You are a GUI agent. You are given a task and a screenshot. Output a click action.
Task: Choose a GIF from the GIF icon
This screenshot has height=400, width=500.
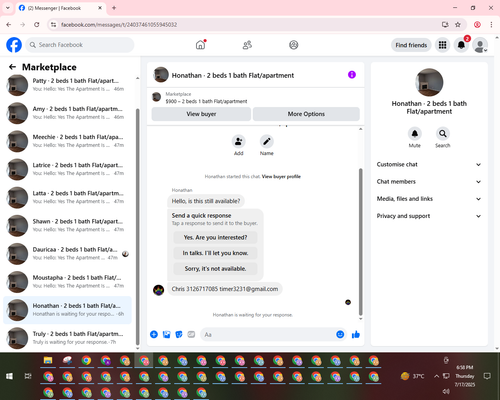[191, 334]
